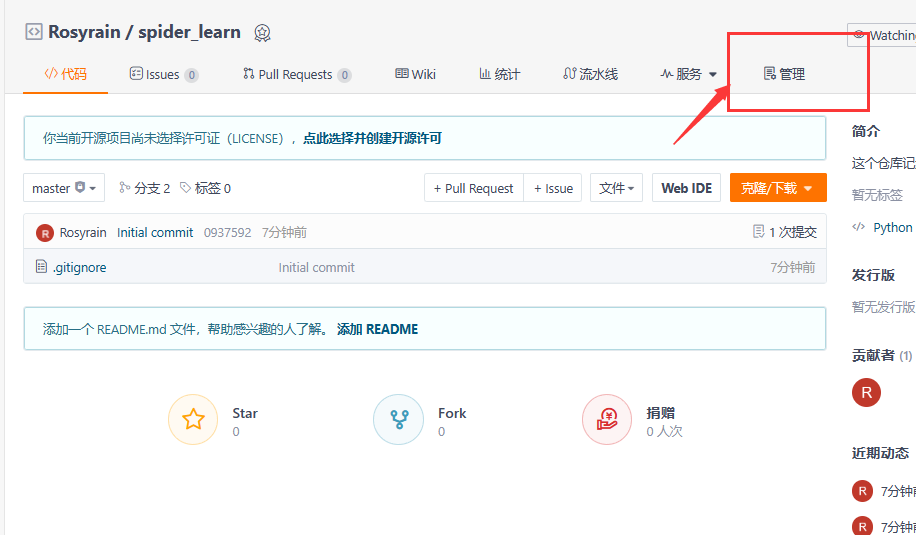The image size is (916, 535).
Task: Click the 暂无标签 text
Action: click(877, 194)
